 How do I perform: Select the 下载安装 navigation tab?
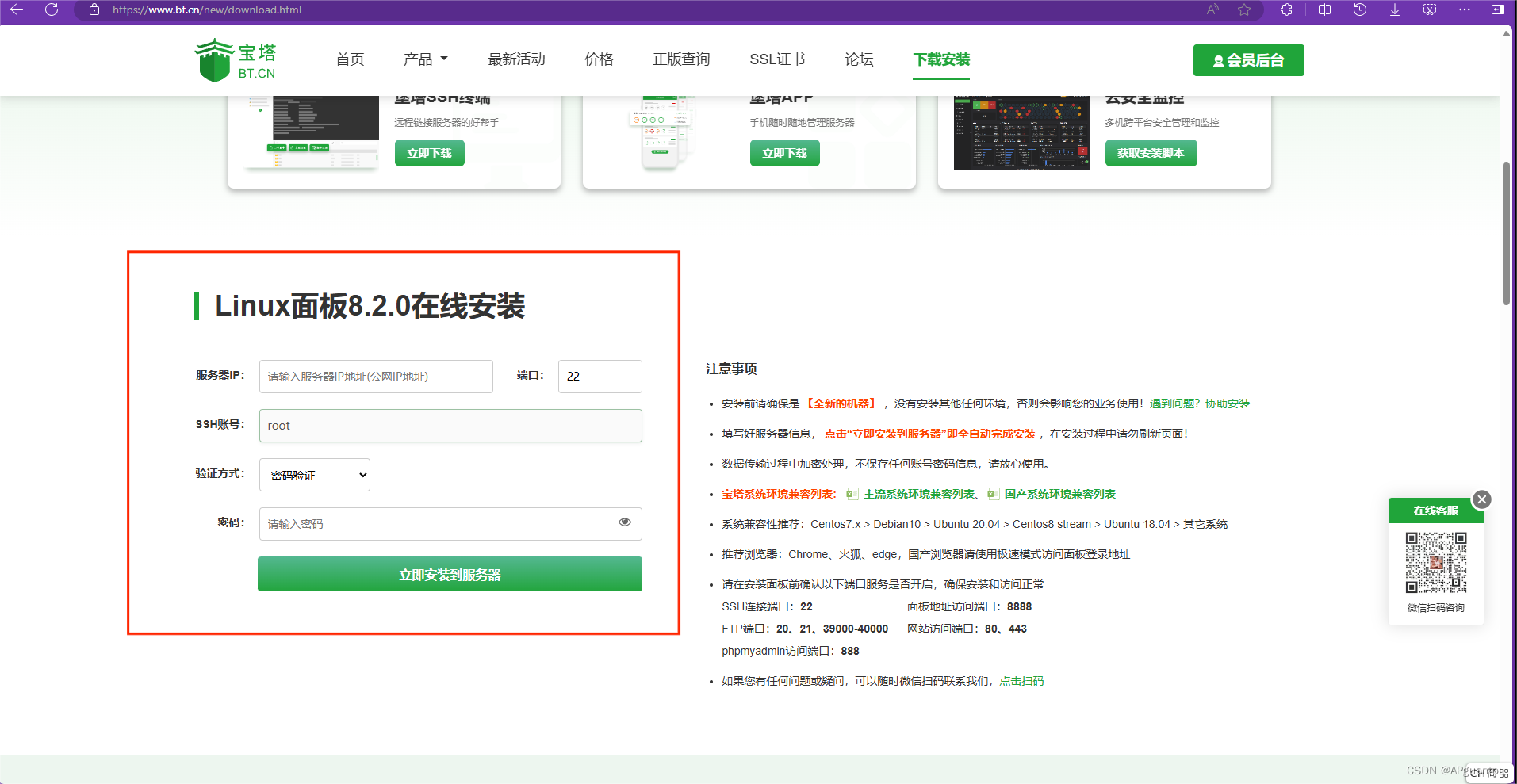941,59
